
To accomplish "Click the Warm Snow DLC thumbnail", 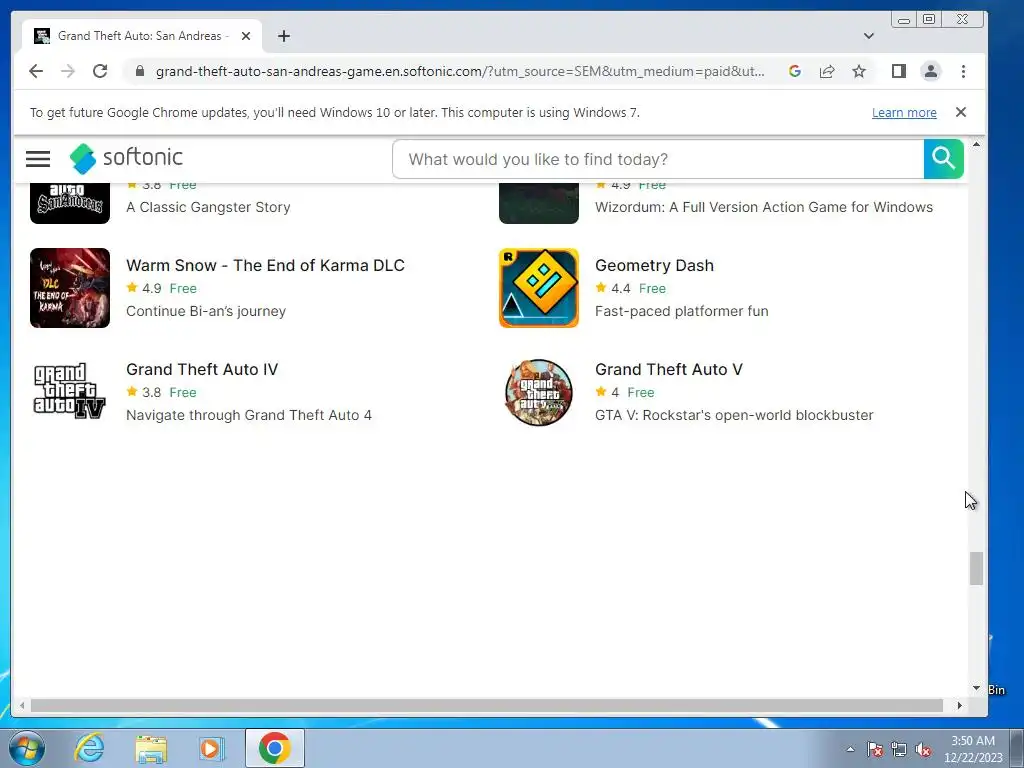I will (x=70, y=288).
